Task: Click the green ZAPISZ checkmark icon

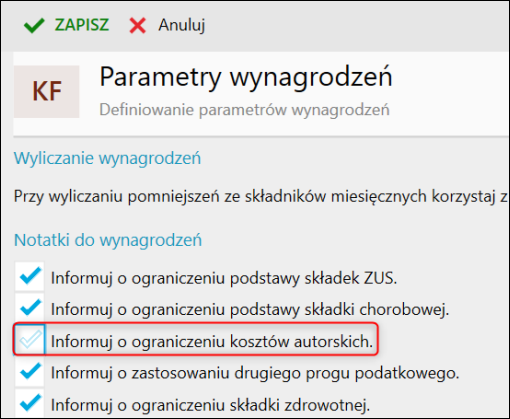Action: tap(34, 26)
